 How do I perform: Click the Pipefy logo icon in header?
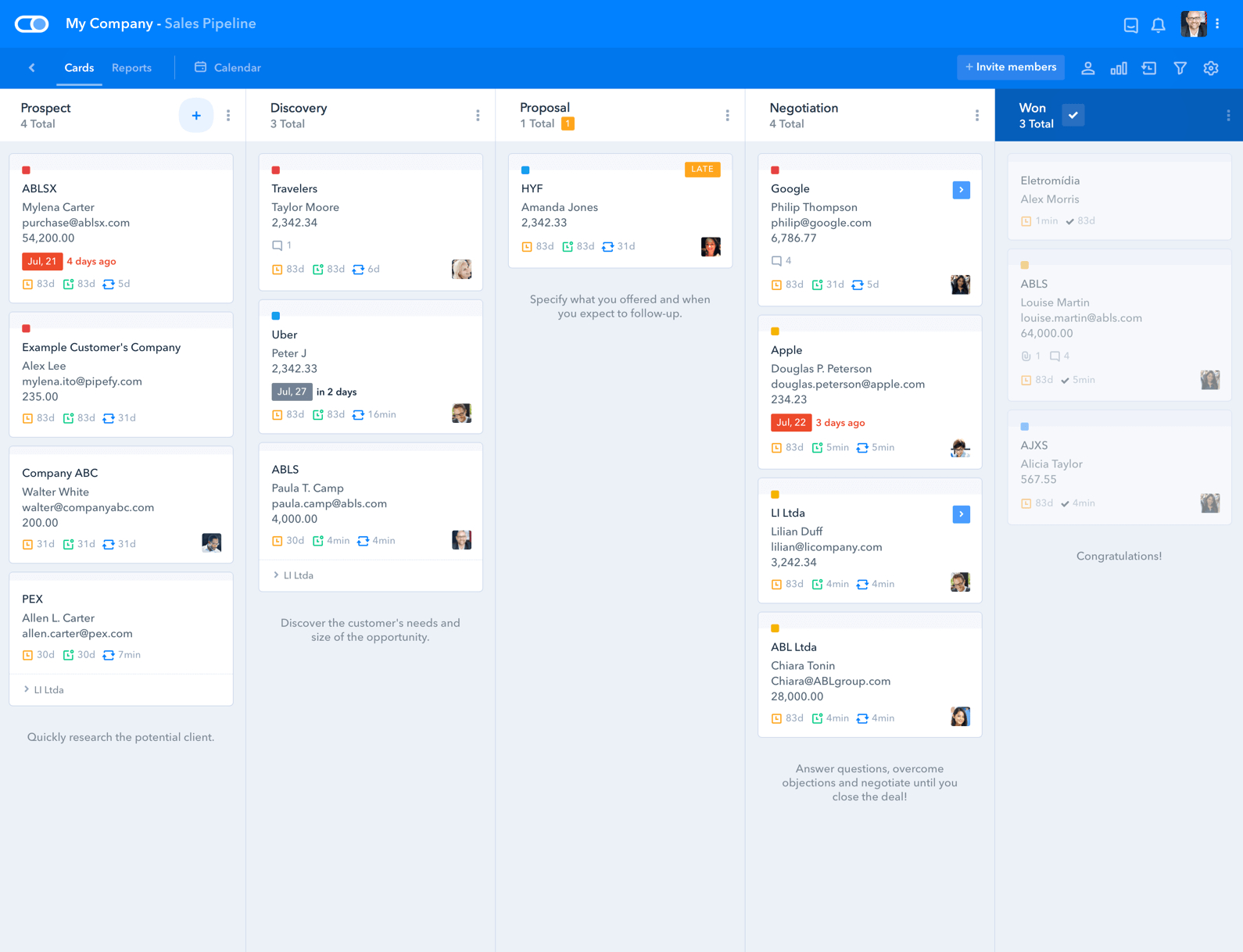(x=31, y=24)
